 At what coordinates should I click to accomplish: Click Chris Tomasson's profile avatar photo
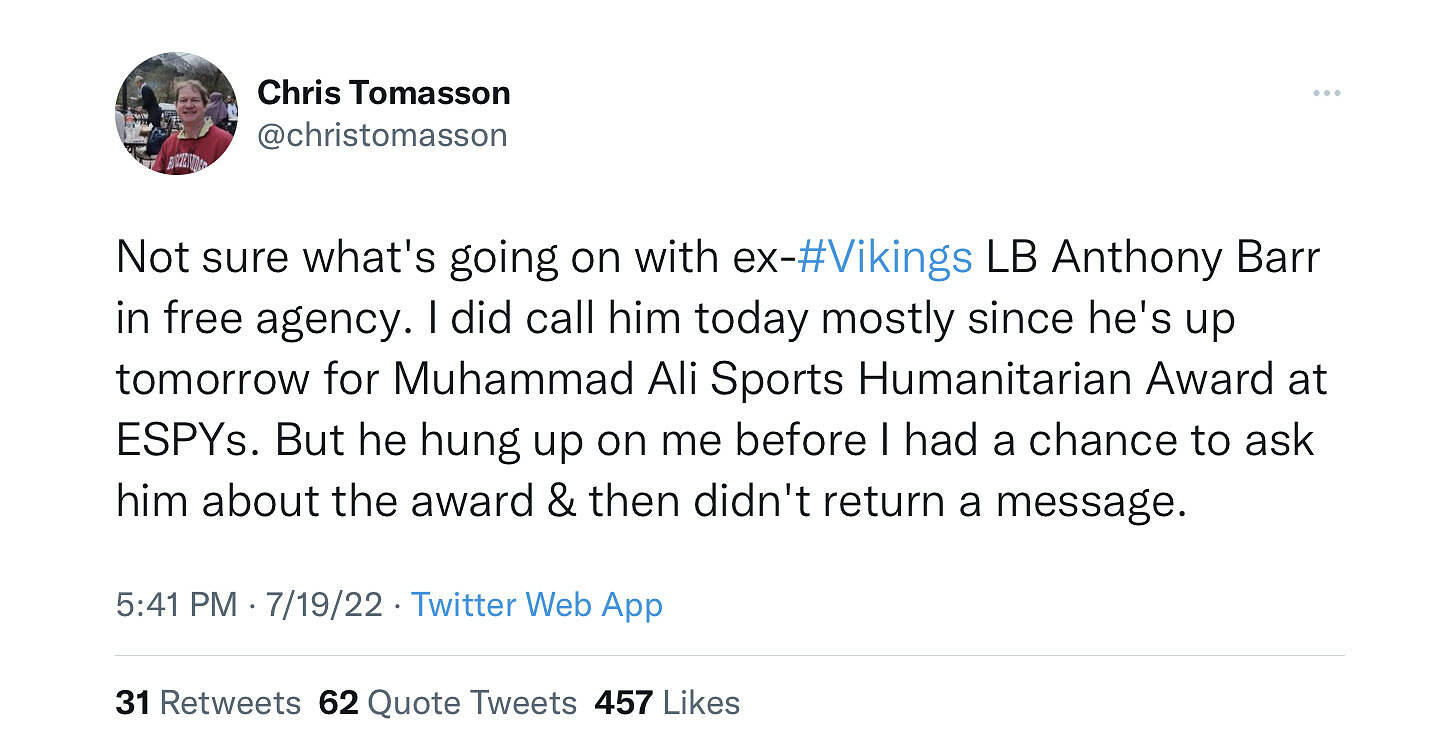click(x=176, y=114)
